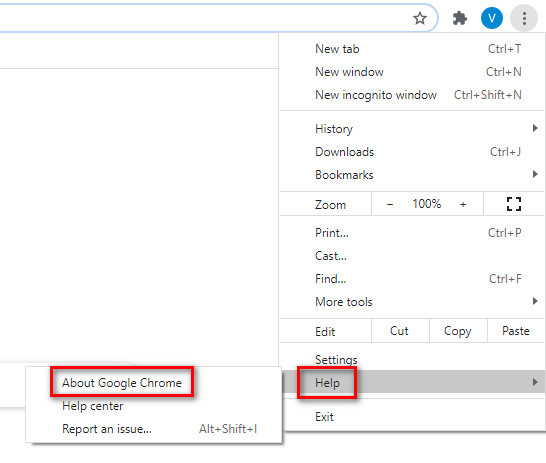The image size is (546, 463).
Task: Click the Cut button
Action: [400, 331]
